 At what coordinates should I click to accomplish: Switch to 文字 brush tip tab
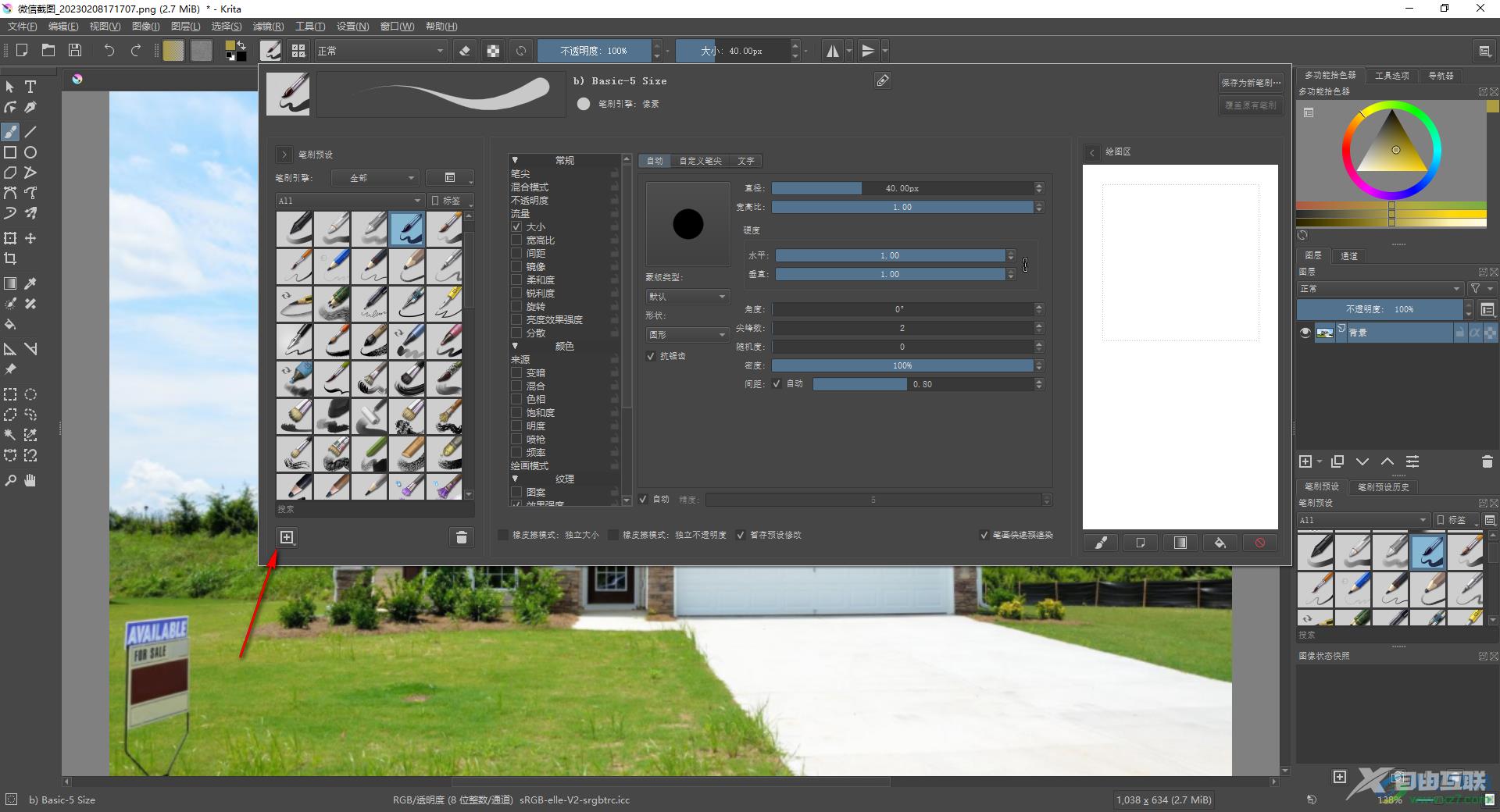click(746, 161)
